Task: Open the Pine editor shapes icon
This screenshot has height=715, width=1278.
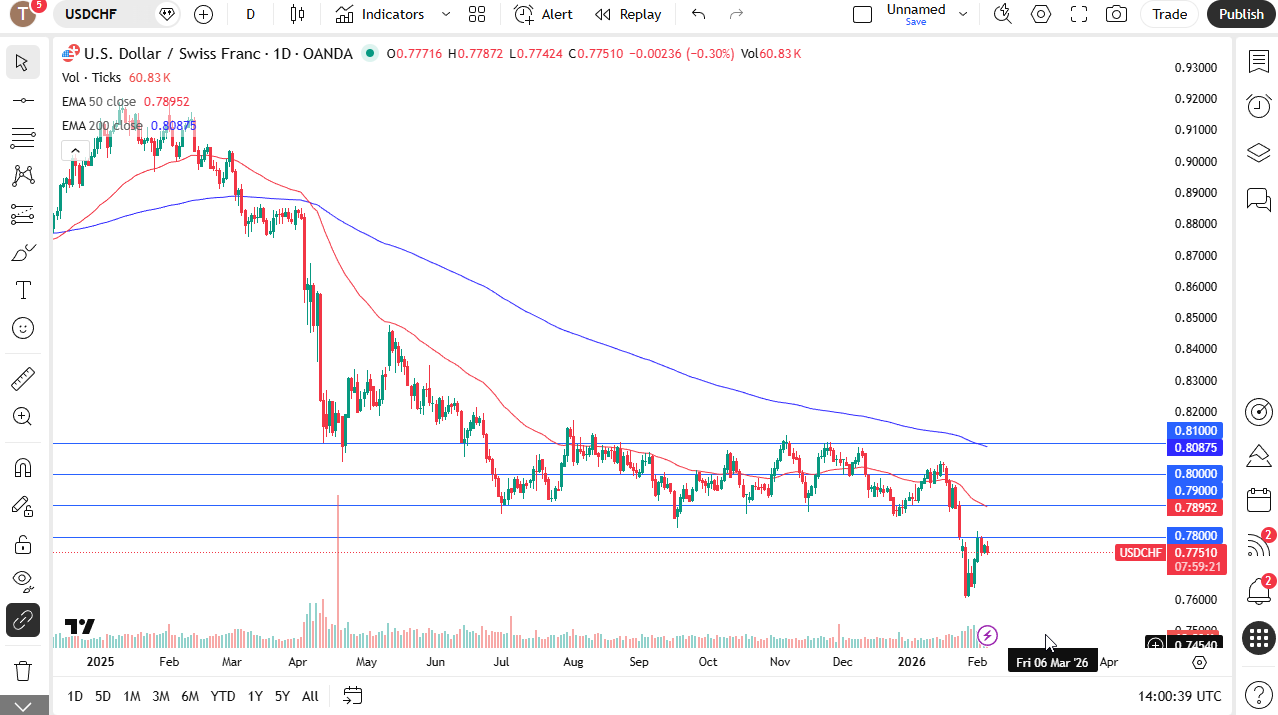Action: [1258, 456]
